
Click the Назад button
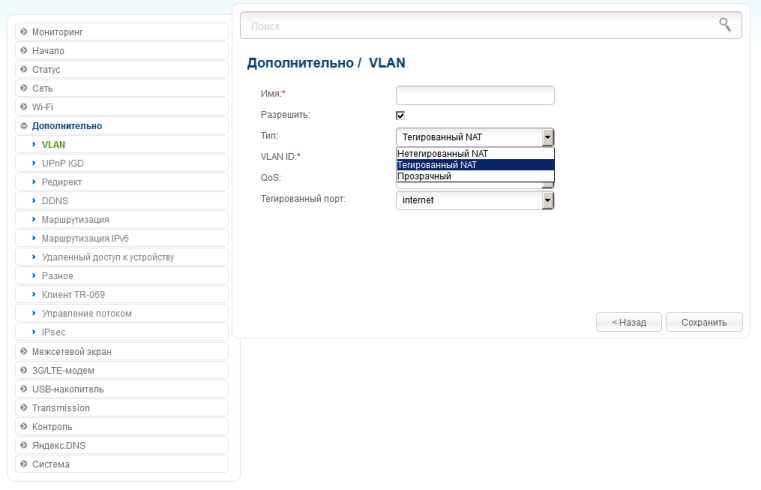629,322
